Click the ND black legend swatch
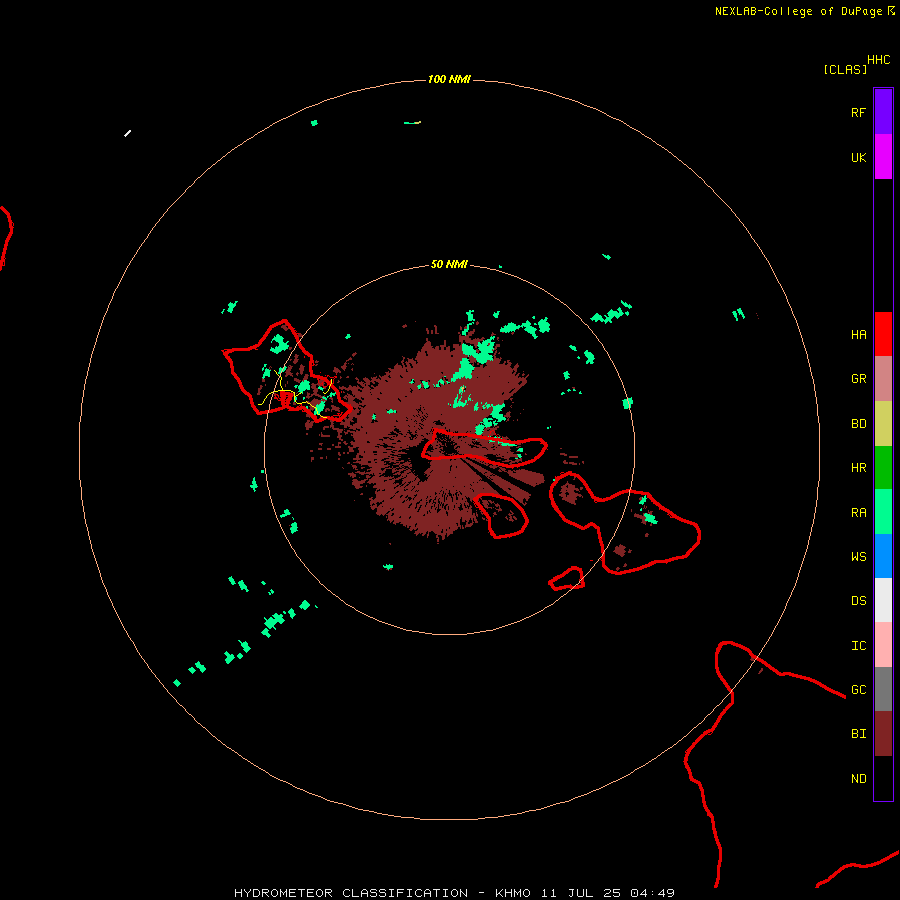Image resolution: width=900 pixels, height=900 pixels. point(883,778)
